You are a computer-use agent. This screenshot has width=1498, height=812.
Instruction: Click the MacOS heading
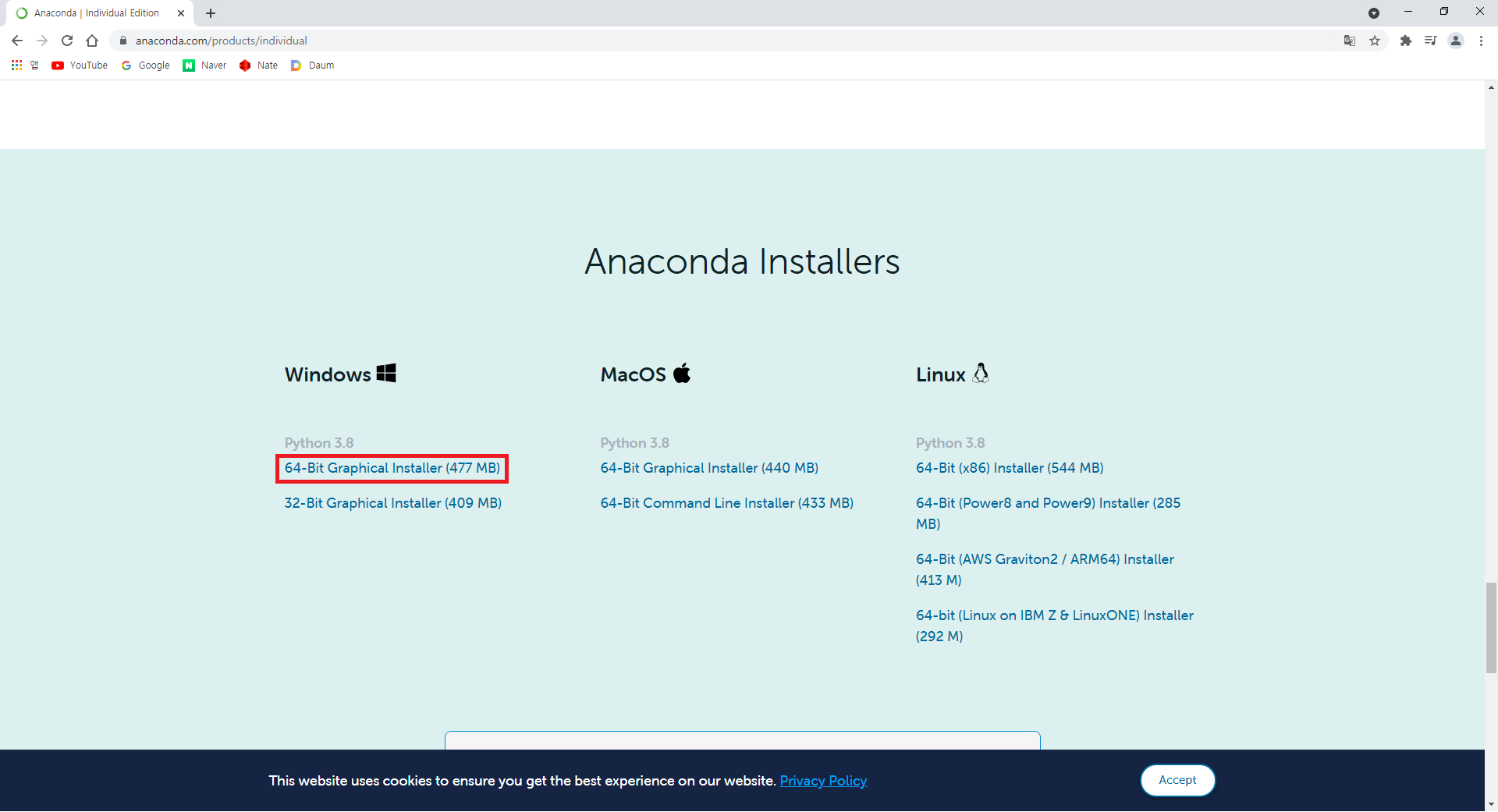633,374
